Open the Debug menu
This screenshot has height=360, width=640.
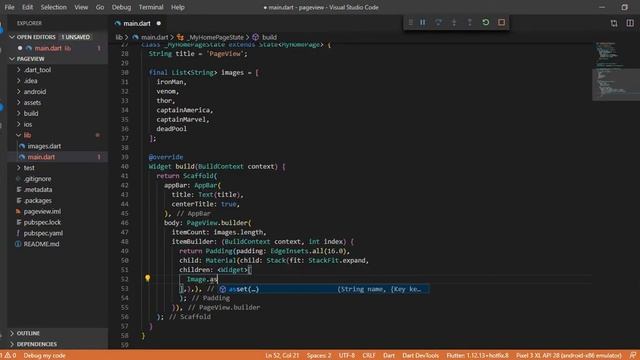click(121, 7)
